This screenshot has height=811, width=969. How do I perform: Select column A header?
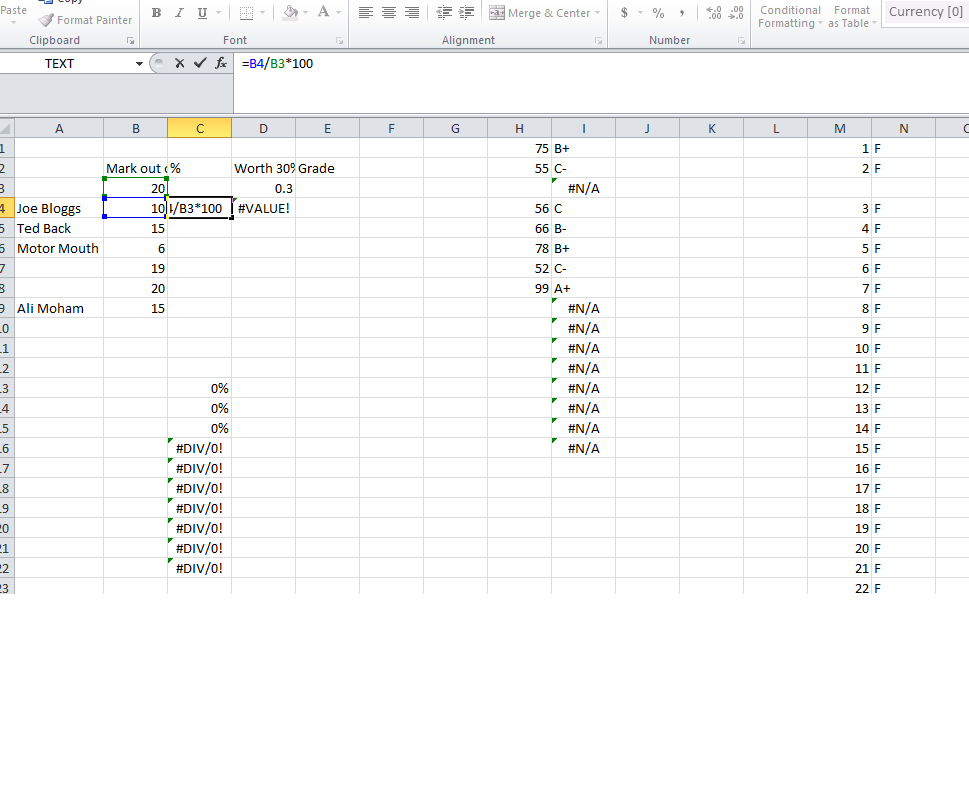[x=59, y=129]
